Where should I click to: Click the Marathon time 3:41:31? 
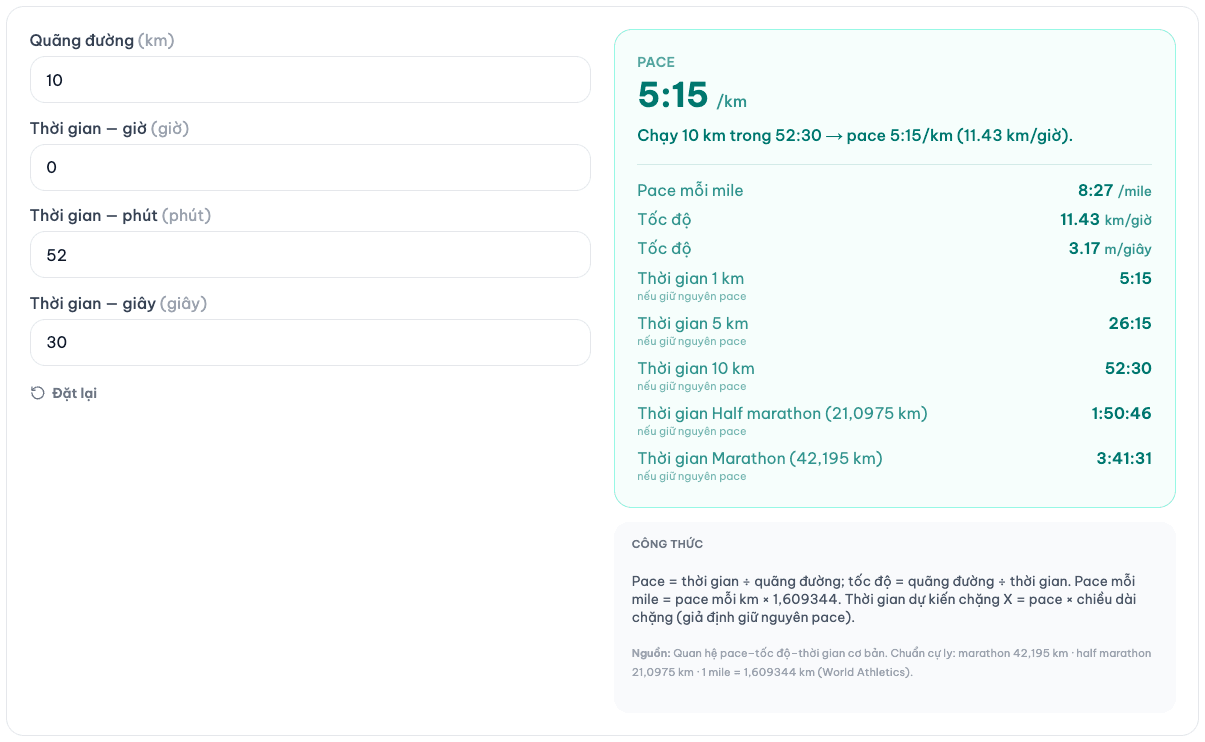click(1124, 458)
